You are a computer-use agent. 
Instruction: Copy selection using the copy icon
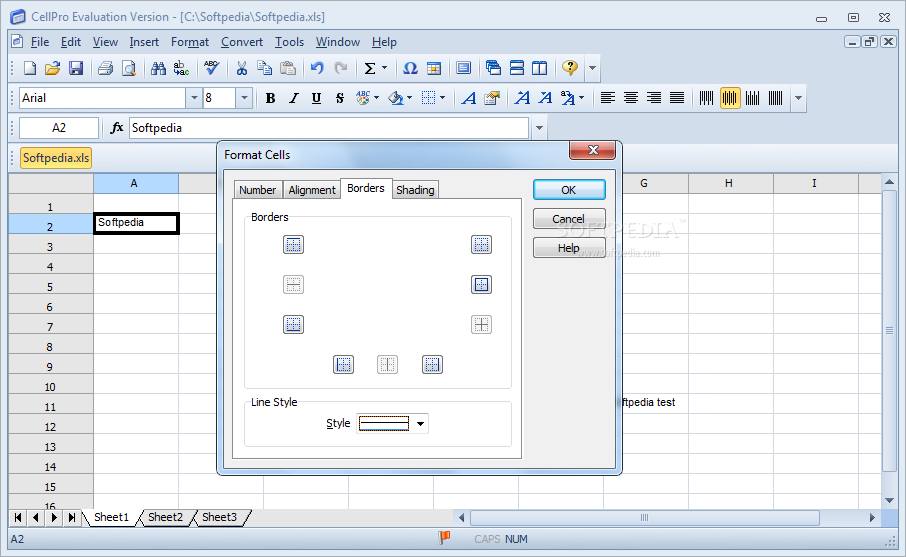coord(265,68)
